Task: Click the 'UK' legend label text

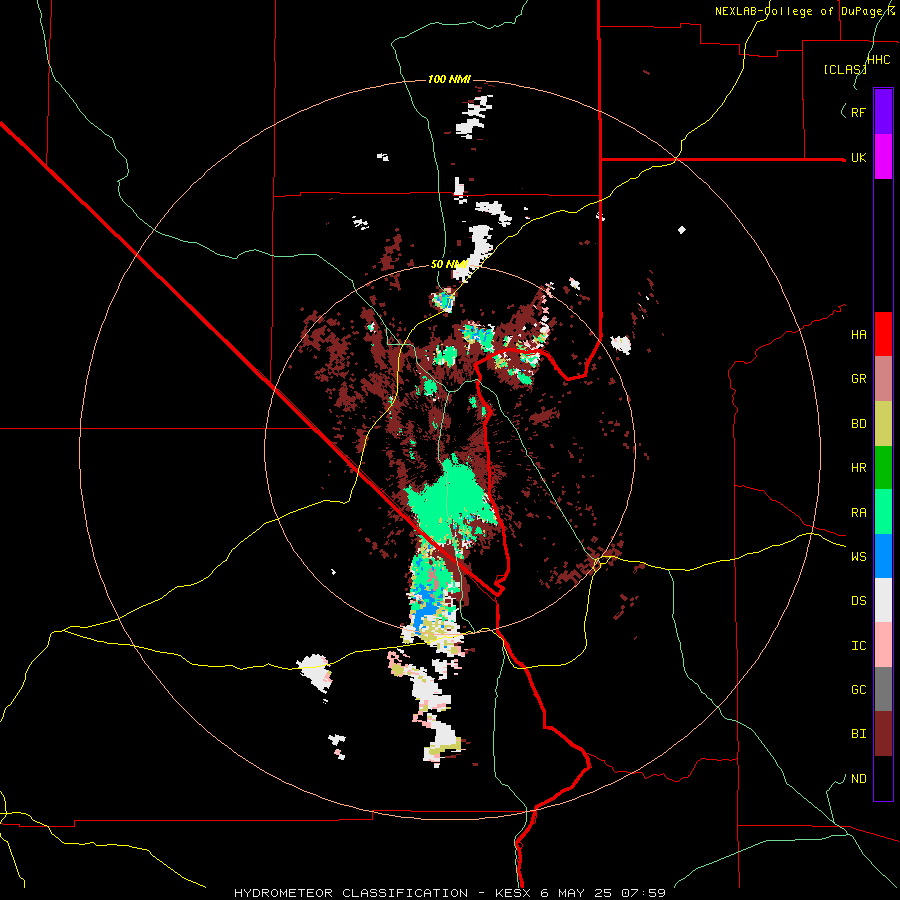Action: click(x=858, y=158)
